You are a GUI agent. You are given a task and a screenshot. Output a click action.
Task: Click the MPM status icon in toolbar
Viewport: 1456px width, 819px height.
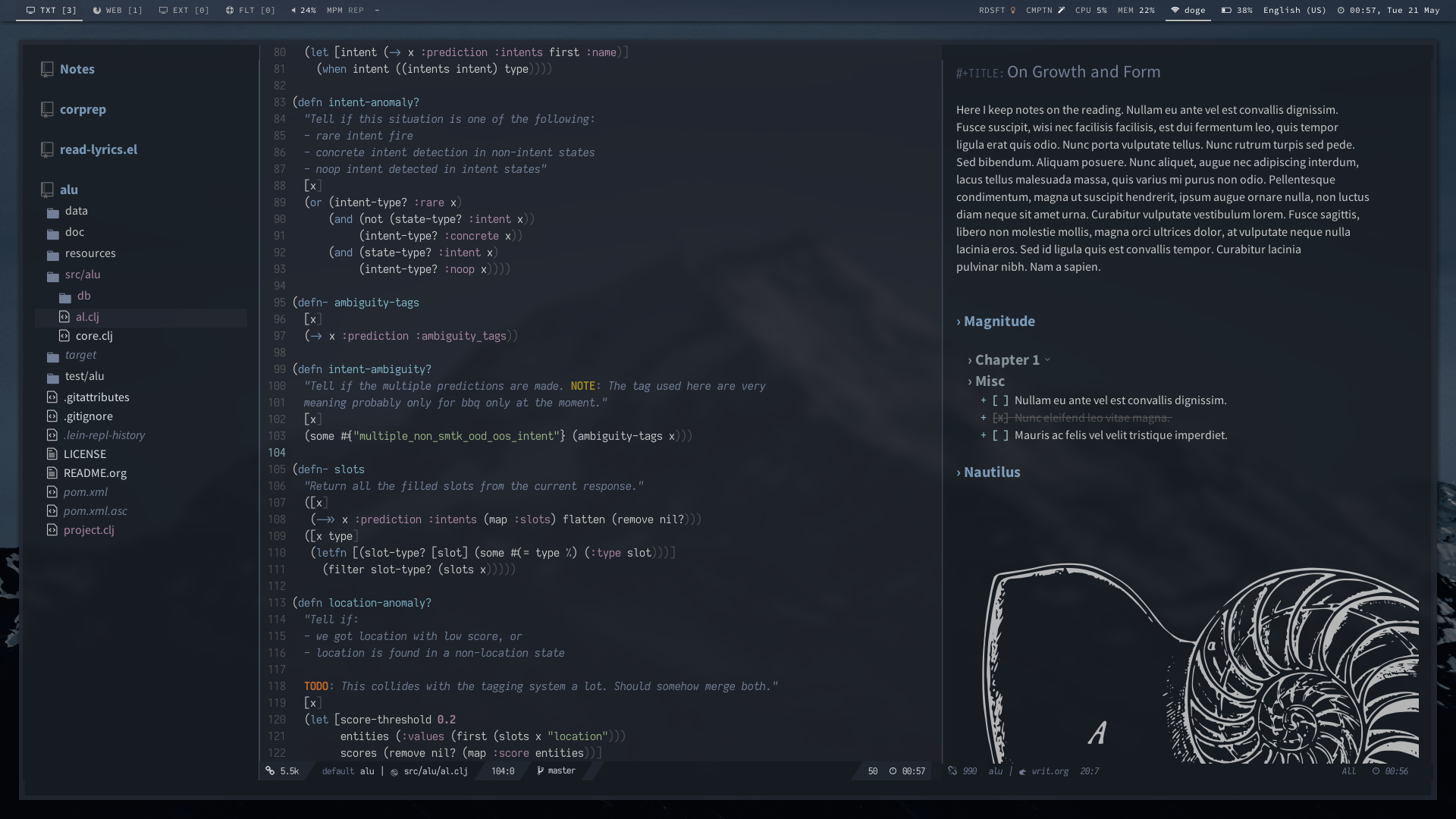pyautogui.click(x=334, y=10)
